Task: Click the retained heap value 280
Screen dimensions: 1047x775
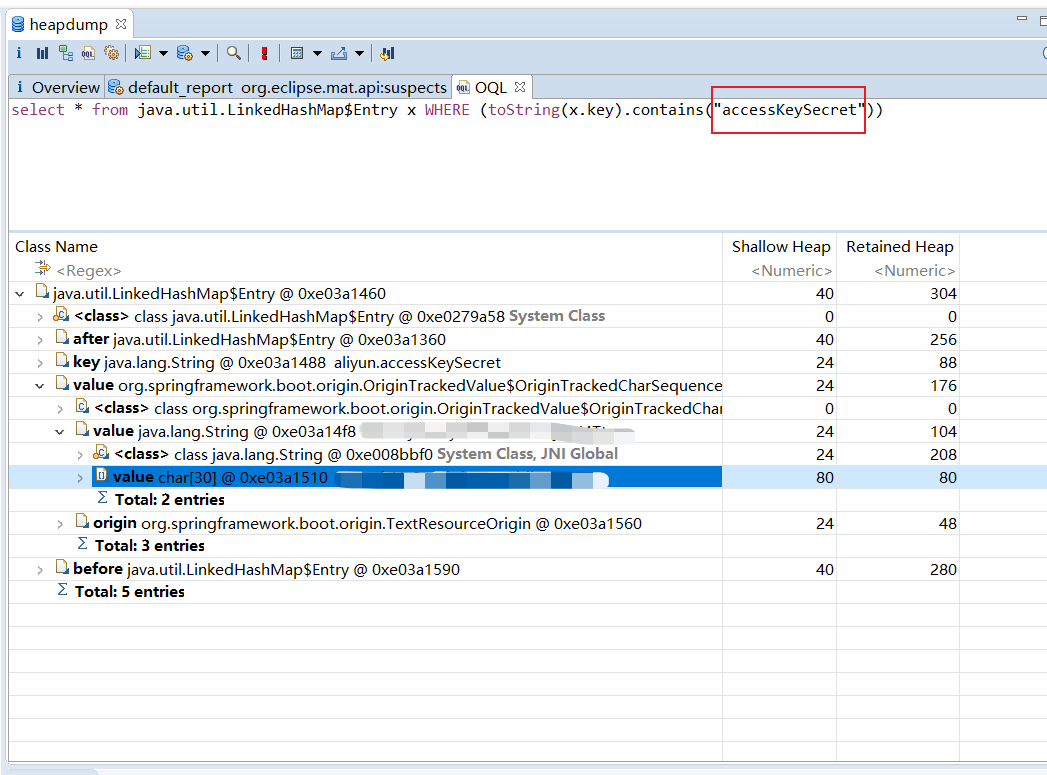Action: 943,569
